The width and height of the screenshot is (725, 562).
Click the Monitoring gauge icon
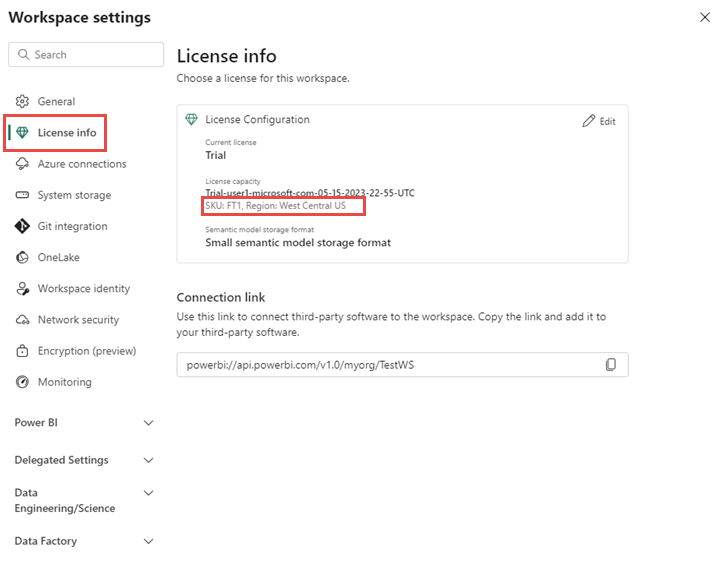23,382
